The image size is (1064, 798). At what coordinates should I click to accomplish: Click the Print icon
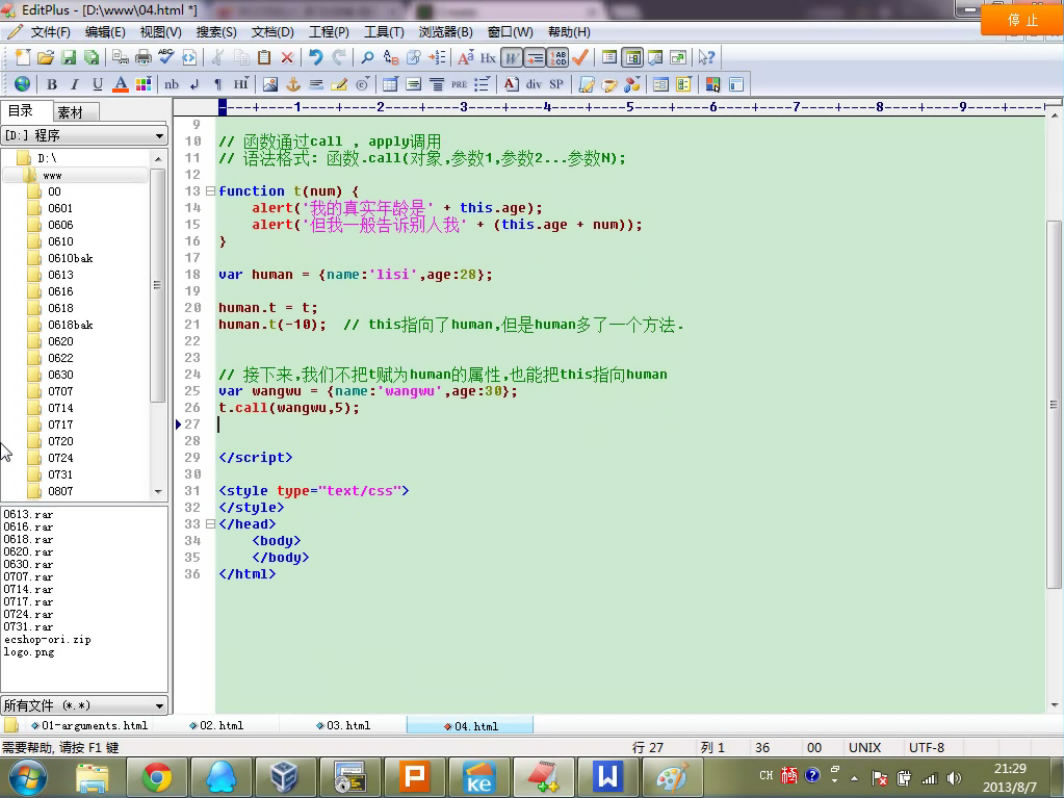pos(143,58)
